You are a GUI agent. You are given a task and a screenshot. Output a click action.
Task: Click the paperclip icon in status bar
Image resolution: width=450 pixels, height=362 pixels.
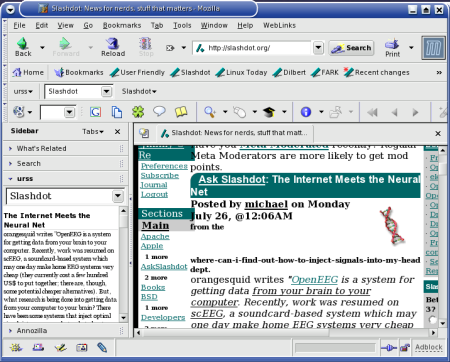point(102,348)
